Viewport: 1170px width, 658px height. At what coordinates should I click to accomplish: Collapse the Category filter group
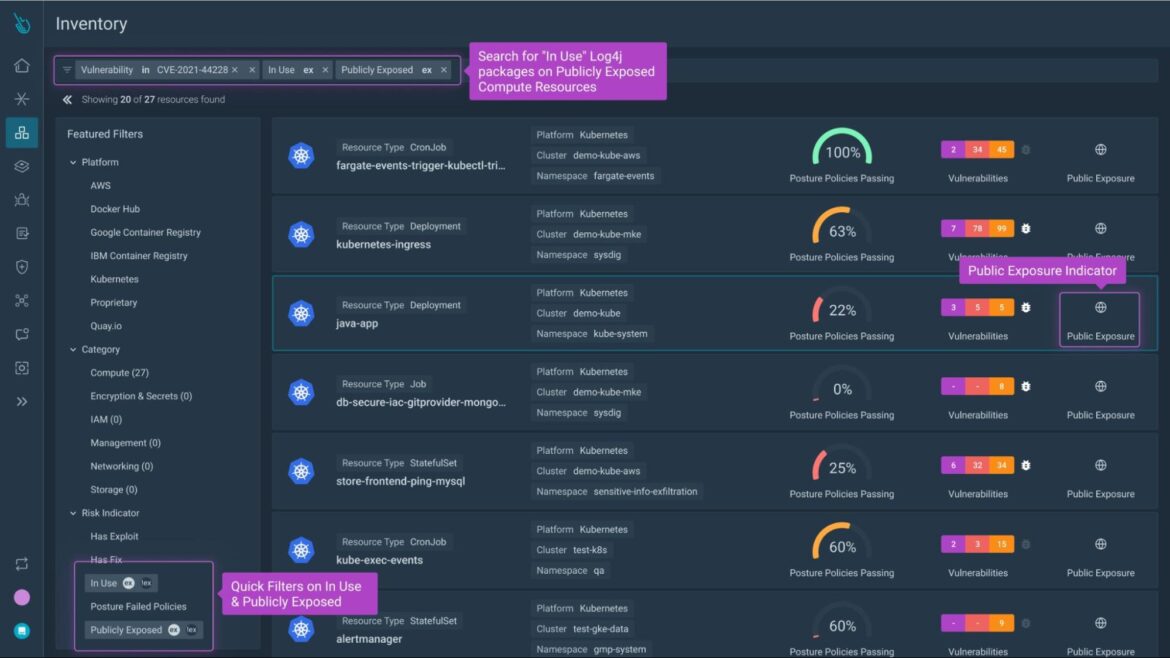[73, 350]
